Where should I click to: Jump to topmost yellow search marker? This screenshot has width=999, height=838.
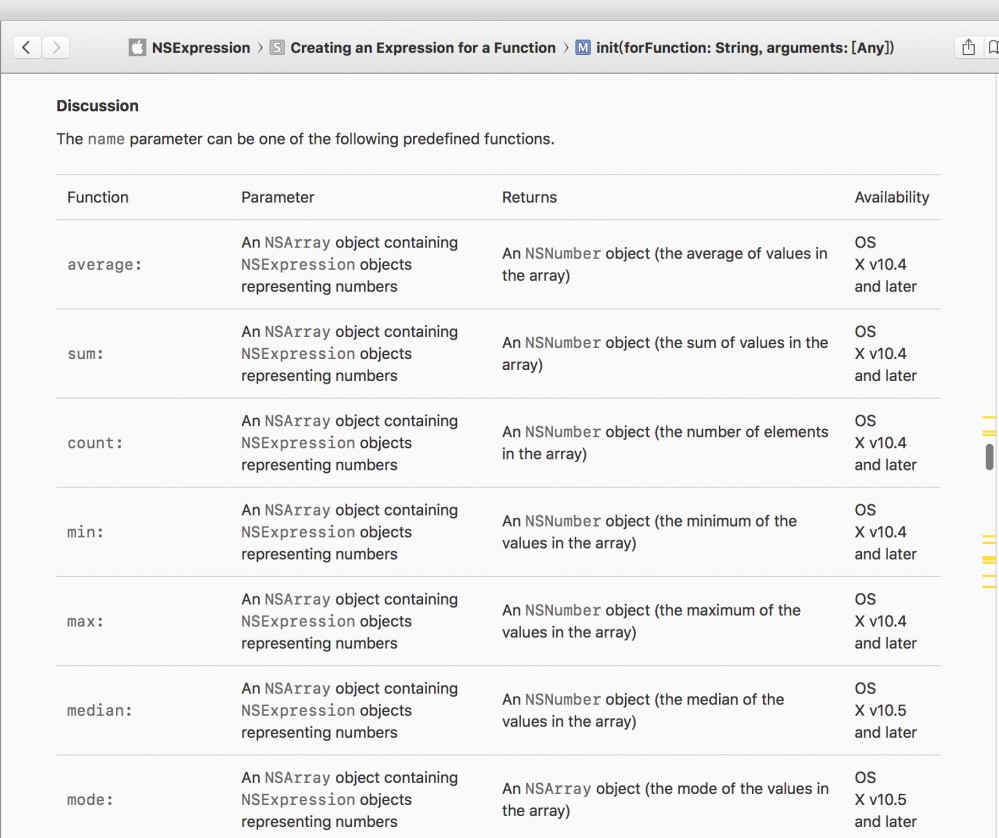tap(989, 417)
